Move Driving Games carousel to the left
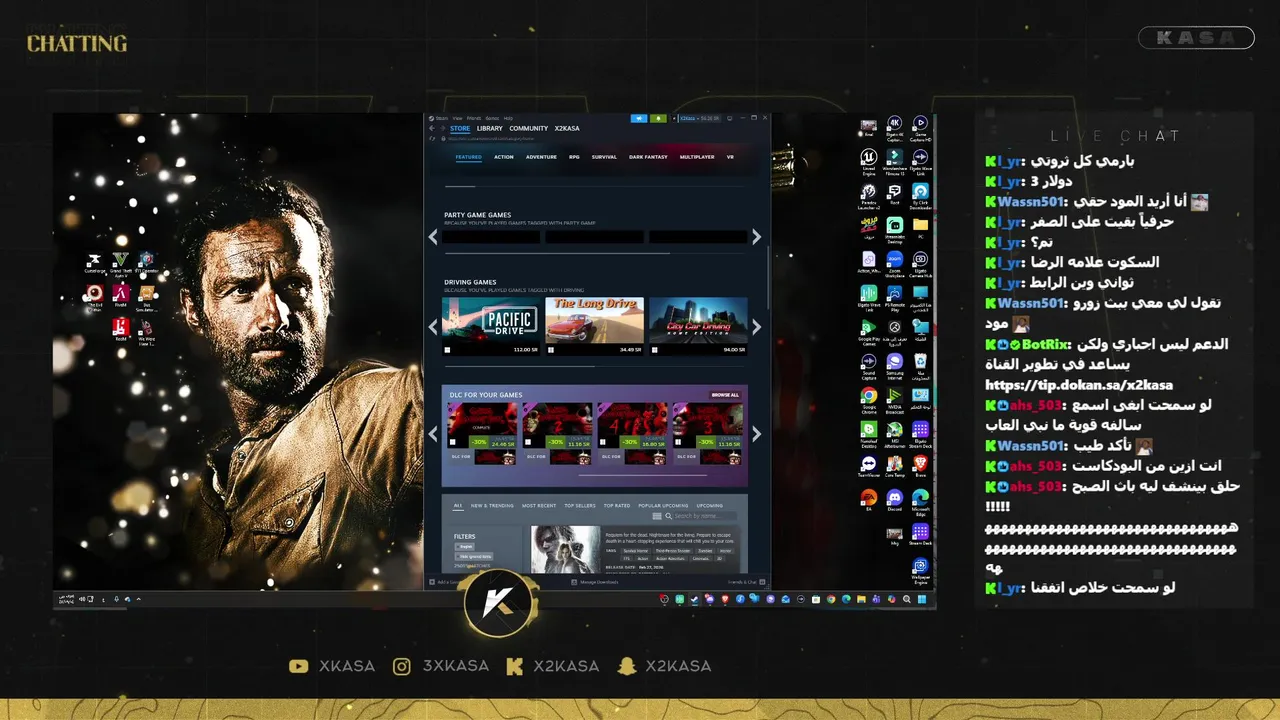This screenshot has height=720, width=1280. pyautogui.click(x=433, y=326)
